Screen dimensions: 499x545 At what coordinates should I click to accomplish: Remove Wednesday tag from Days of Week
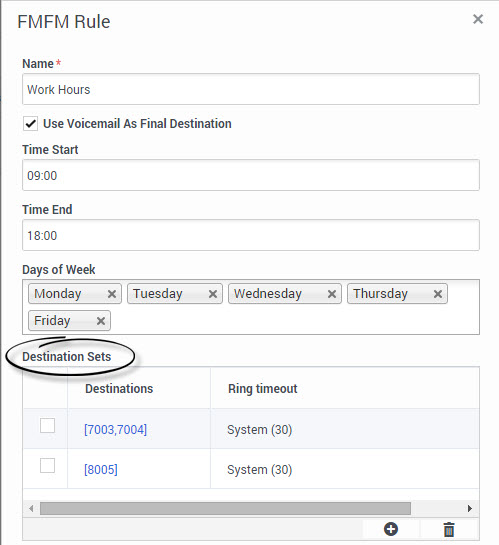[x=332, y=294]
